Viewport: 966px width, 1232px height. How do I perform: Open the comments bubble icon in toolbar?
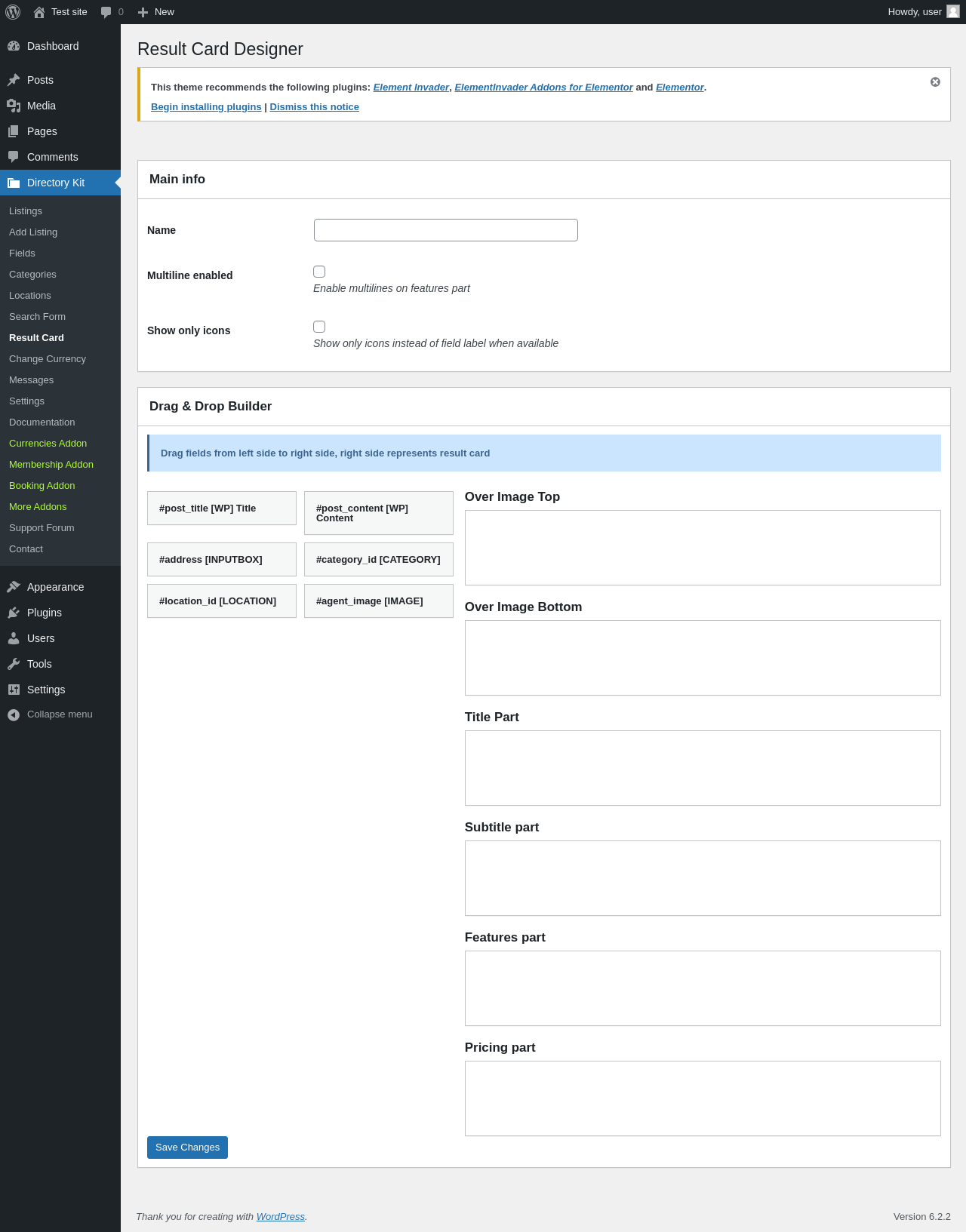click(106, 12)
